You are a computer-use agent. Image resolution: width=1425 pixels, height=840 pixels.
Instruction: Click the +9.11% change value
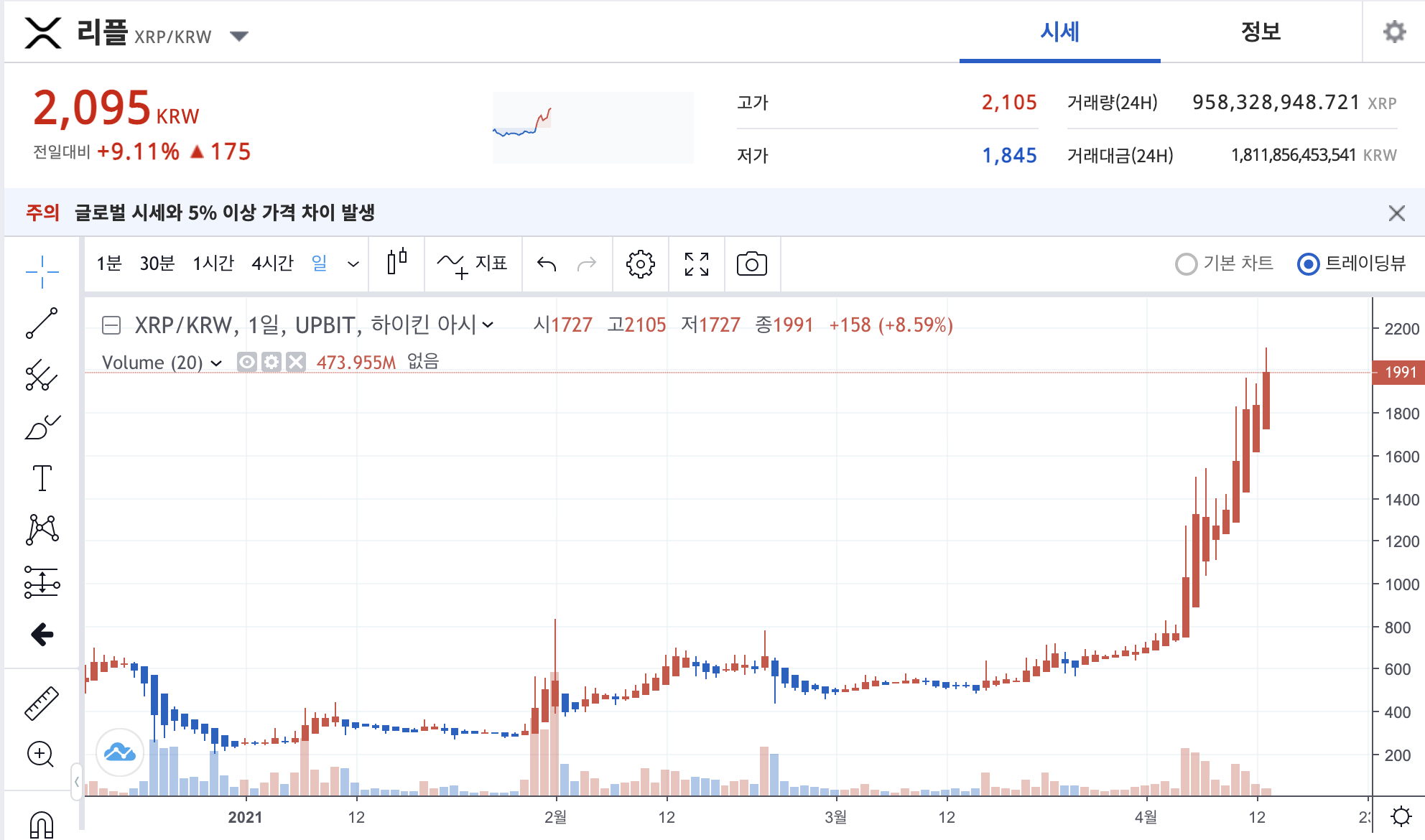[139, 151]
